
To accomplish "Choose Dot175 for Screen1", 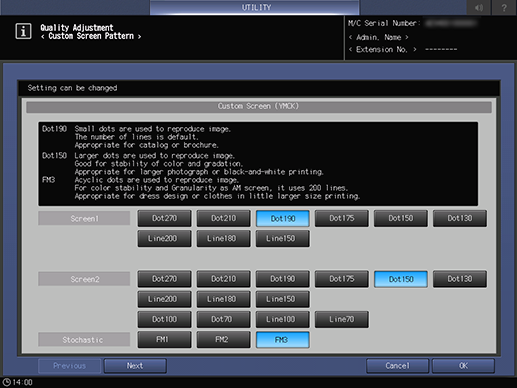I will click(342, 218).
